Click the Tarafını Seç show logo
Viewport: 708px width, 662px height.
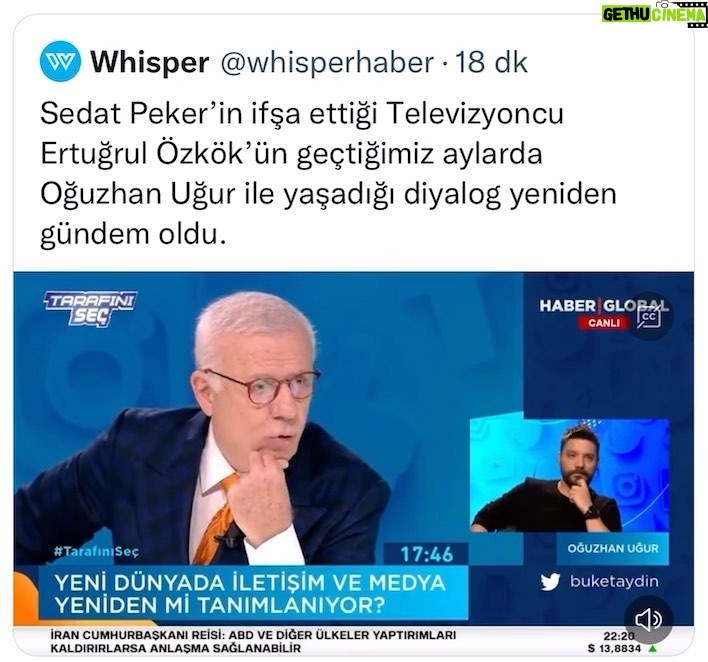point(90,308)
